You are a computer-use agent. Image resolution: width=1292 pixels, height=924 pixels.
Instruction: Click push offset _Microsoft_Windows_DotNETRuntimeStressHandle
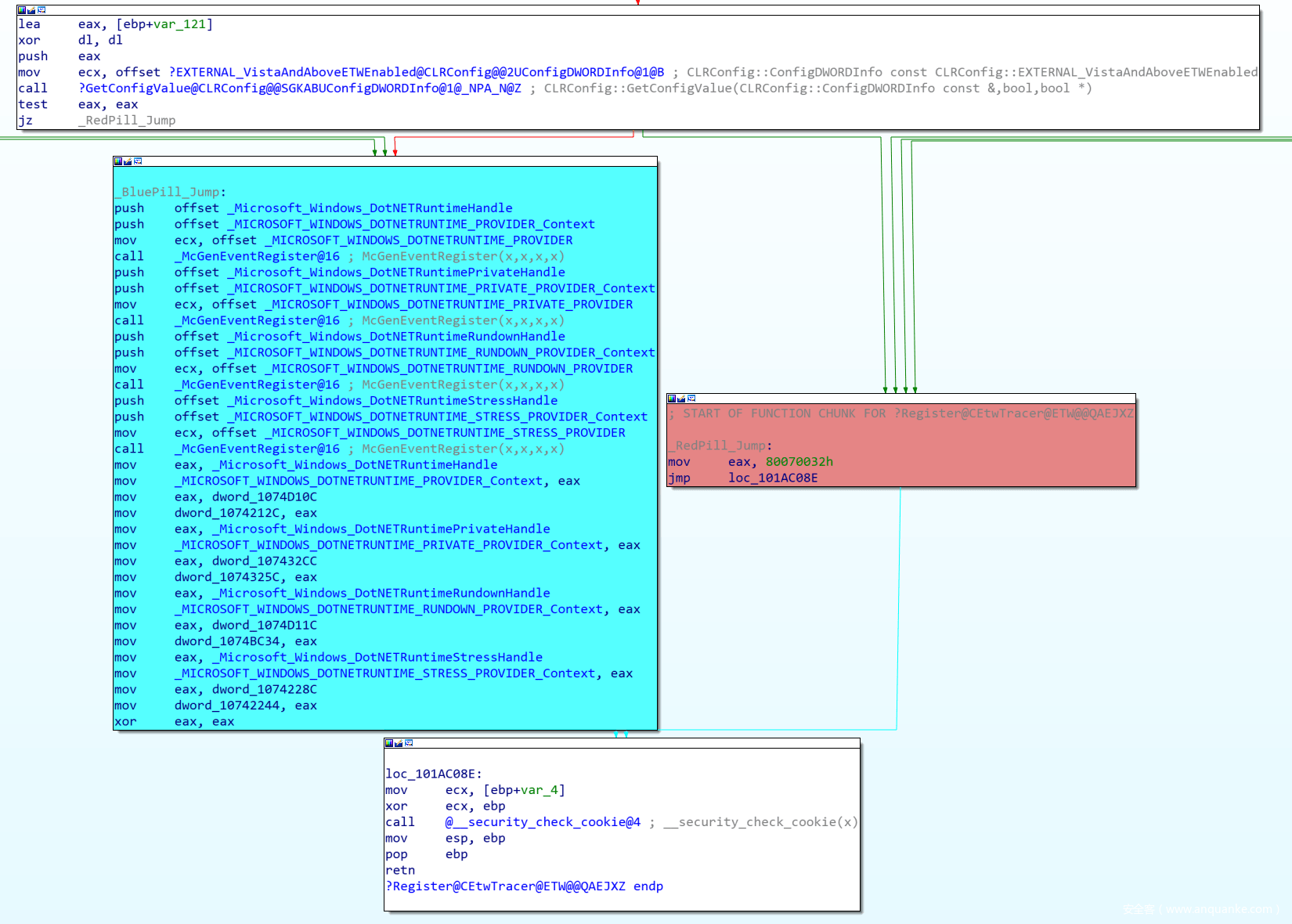point(336,401)
